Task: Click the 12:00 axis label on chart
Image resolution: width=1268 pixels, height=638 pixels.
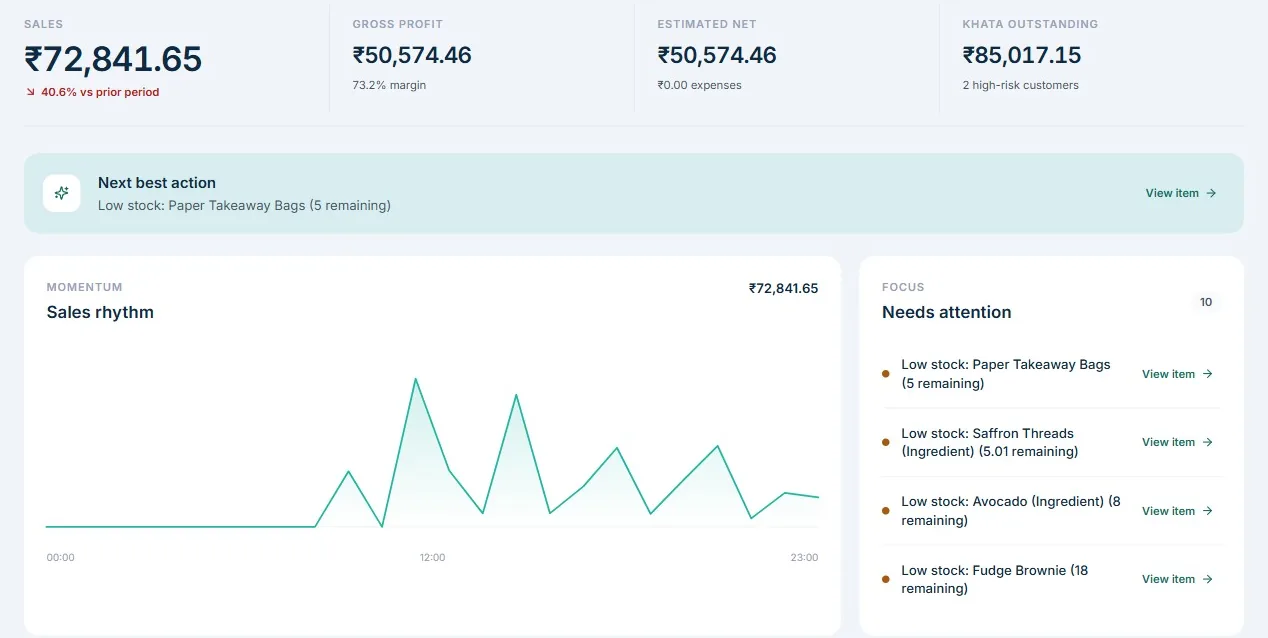Action: tap(433, 557)
